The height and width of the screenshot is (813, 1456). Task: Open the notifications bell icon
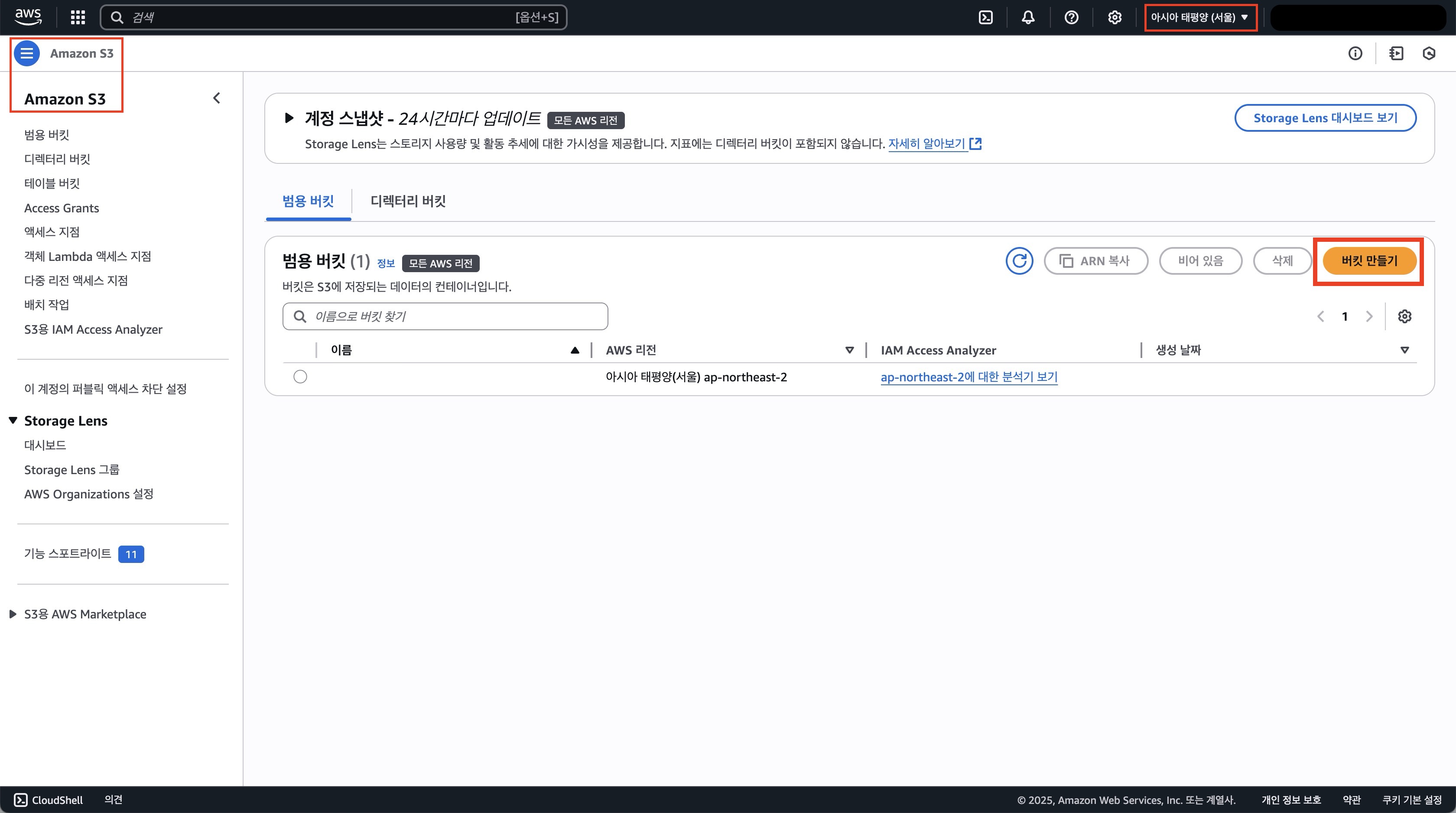[x=1028, y=17]
